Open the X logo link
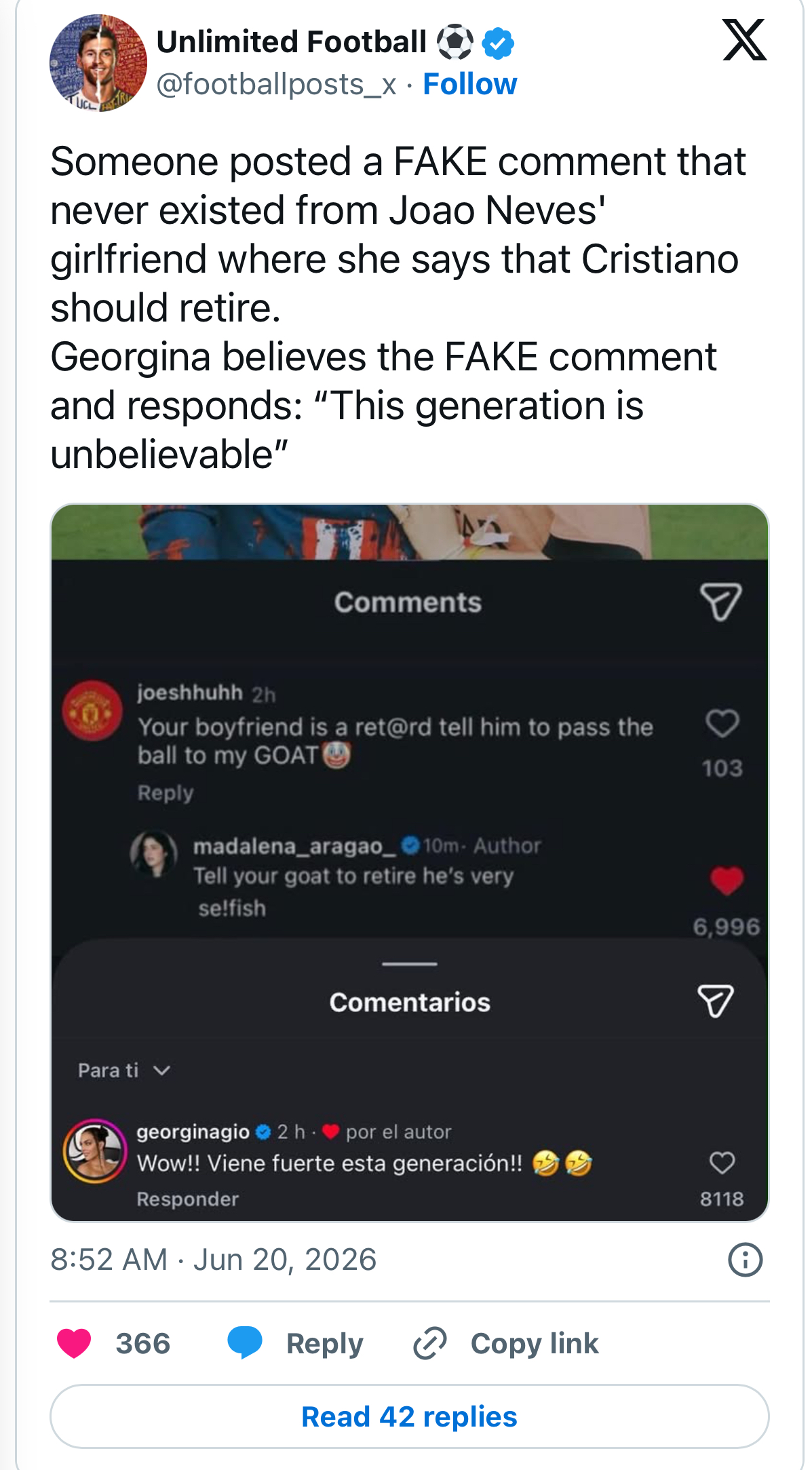The width and height of the screenshot is (812, 1470). pos(744,40)
